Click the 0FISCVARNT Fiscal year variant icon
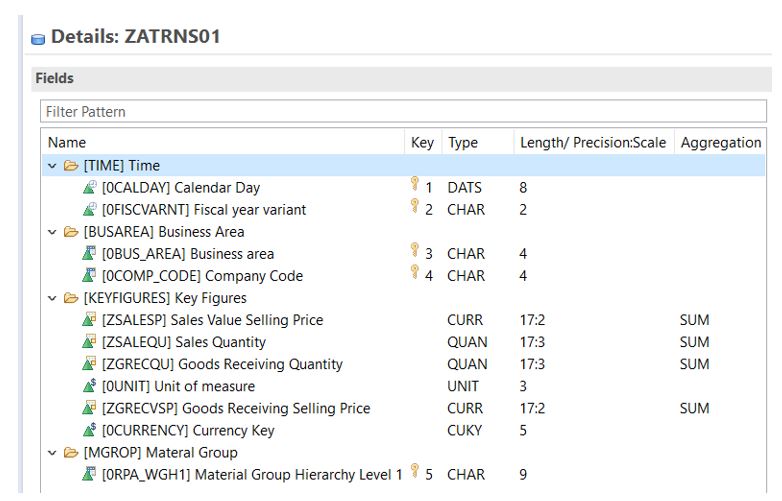 pos(90,209)
